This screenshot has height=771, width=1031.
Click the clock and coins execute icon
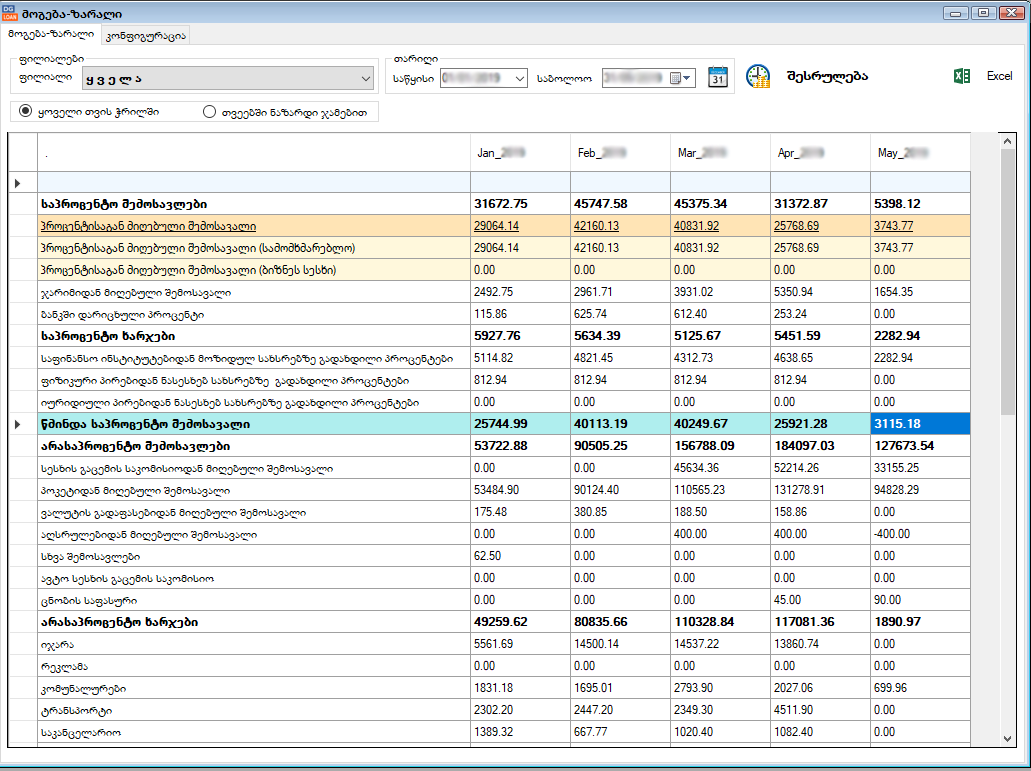coord(759,77)
